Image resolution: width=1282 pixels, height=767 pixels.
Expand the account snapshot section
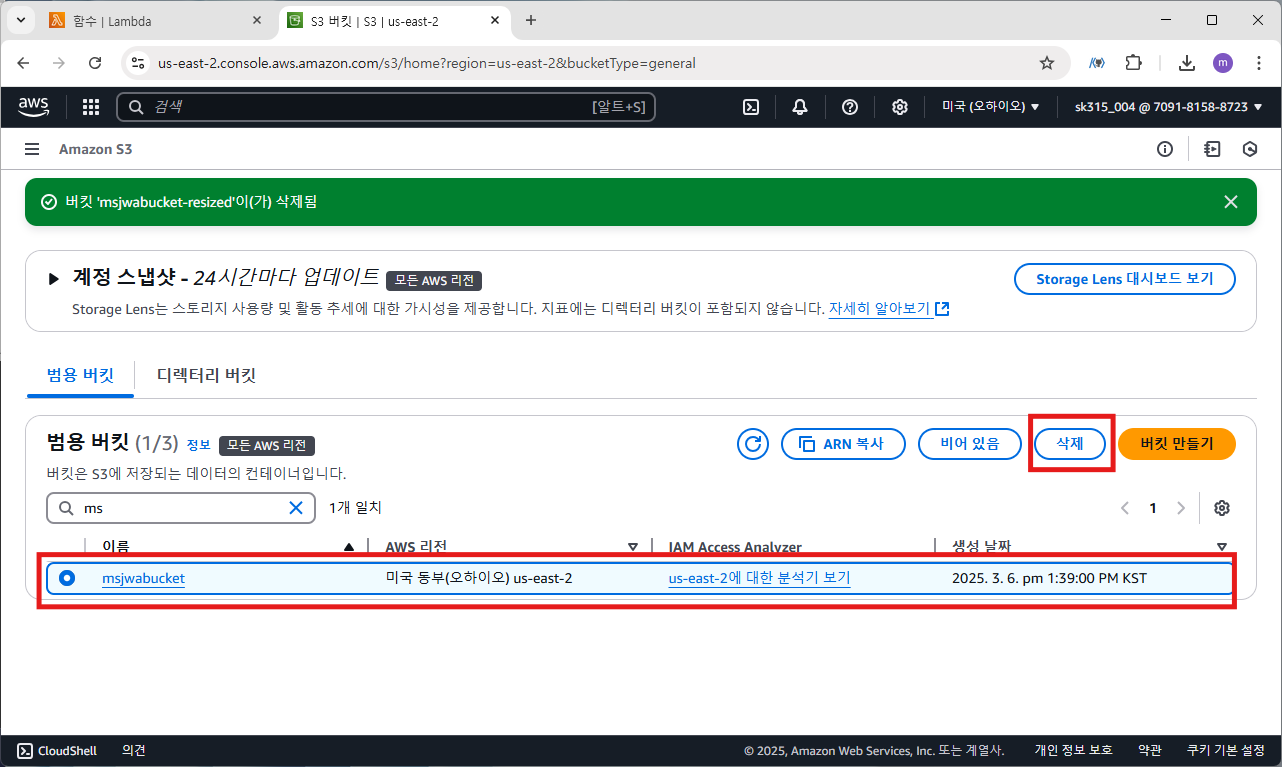pyautogui.click(x=54, y=279)
